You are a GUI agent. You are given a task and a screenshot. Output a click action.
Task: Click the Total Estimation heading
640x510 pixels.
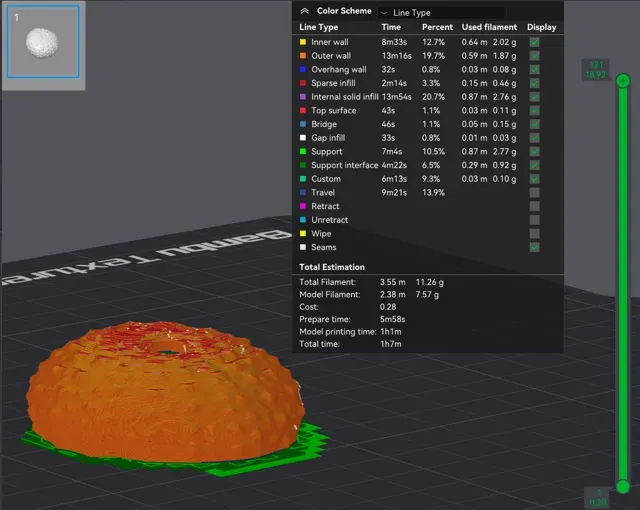(332, 267)
